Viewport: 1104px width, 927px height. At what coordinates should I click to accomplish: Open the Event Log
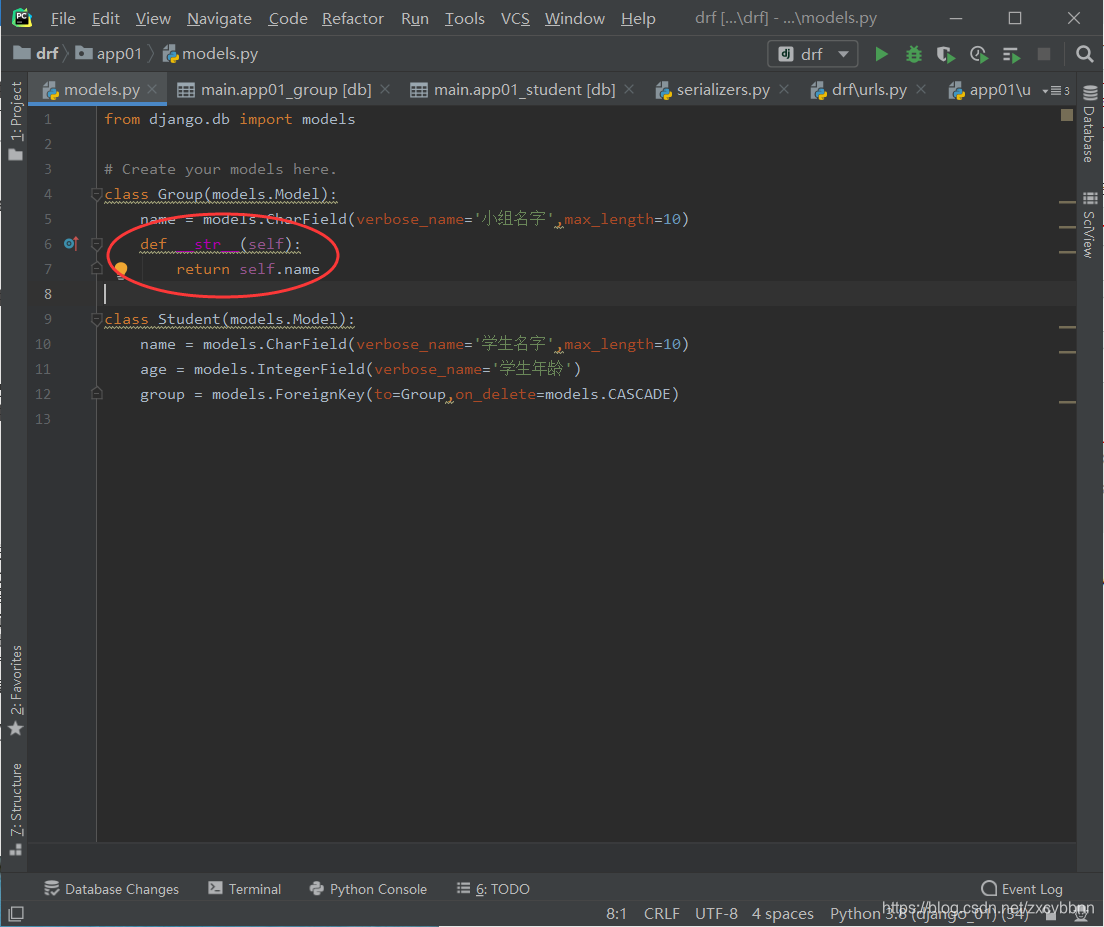[1022, 889]
